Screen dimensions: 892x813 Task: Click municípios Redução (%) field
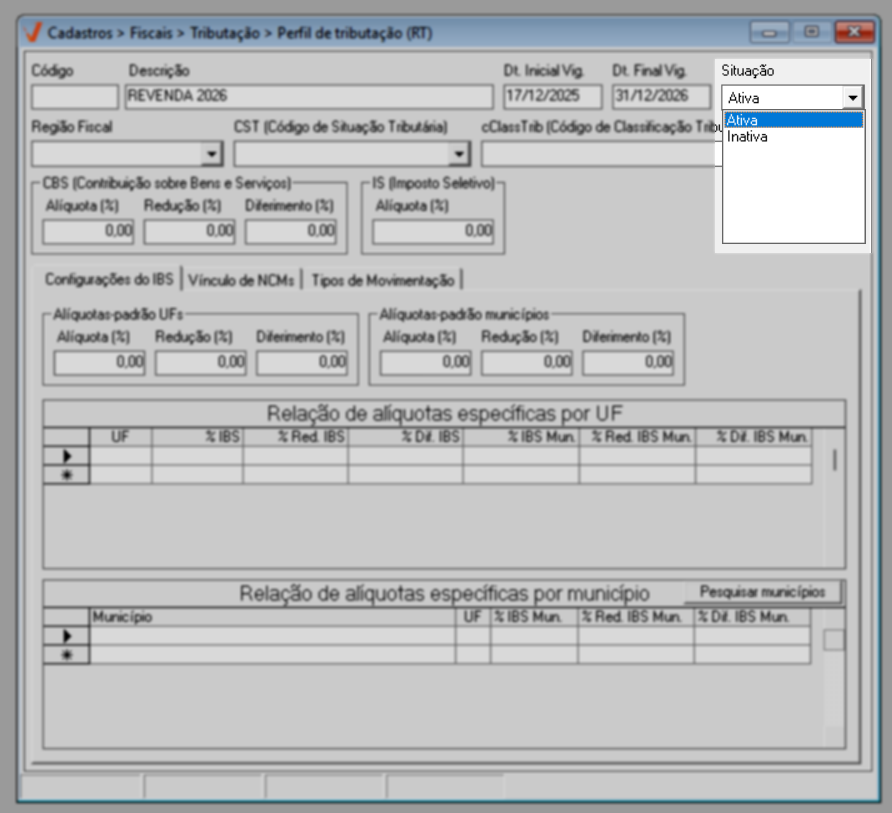tap(527, 363)
